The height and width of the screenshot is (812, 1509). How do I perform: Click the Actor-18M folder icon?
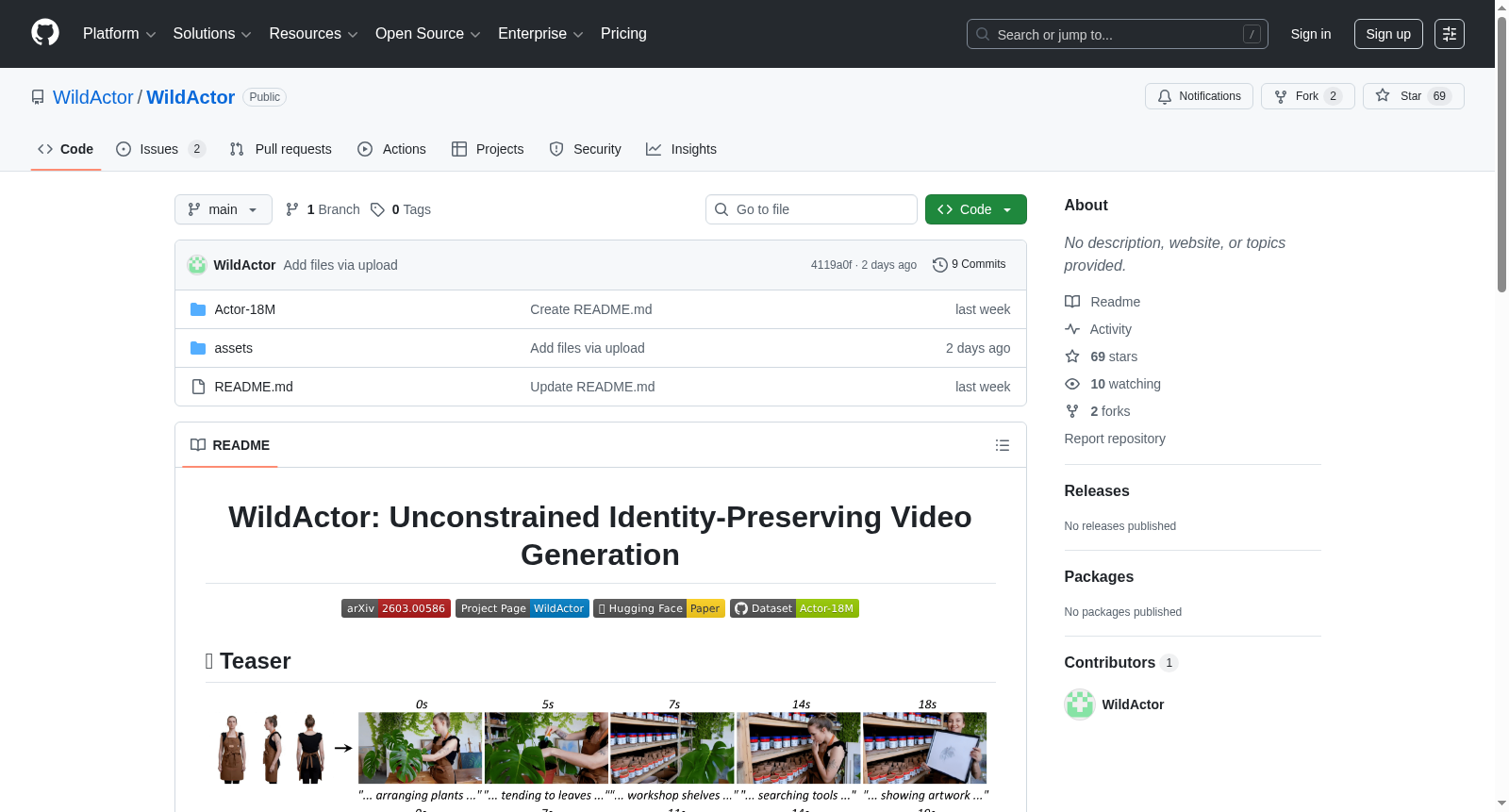pyautogui.click(x=198, y=309)
